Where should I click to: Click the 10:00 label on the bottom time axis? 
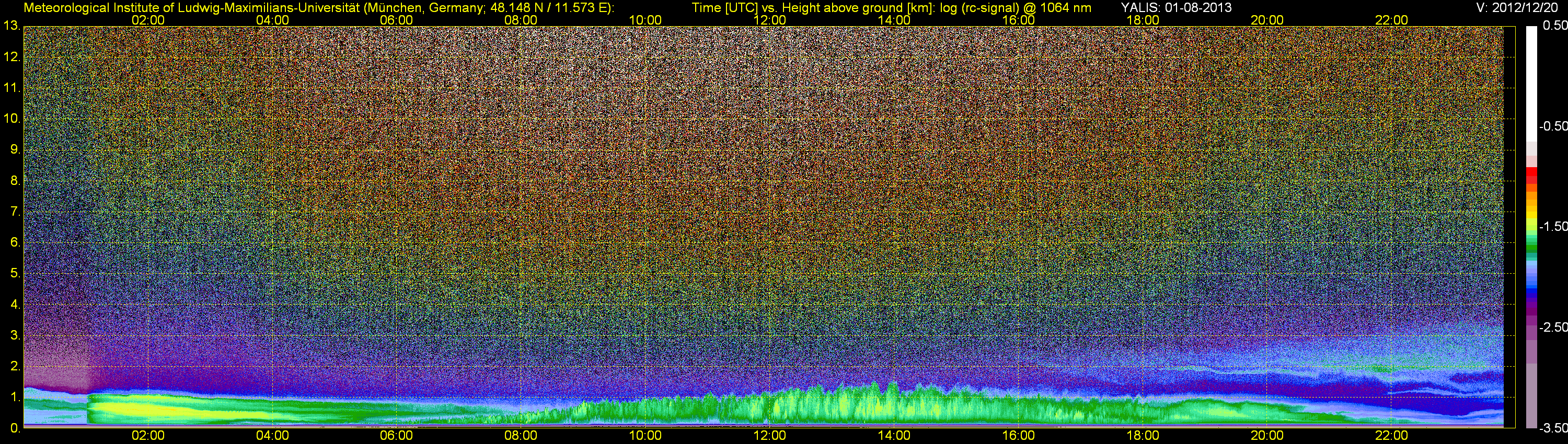point(645,436)
